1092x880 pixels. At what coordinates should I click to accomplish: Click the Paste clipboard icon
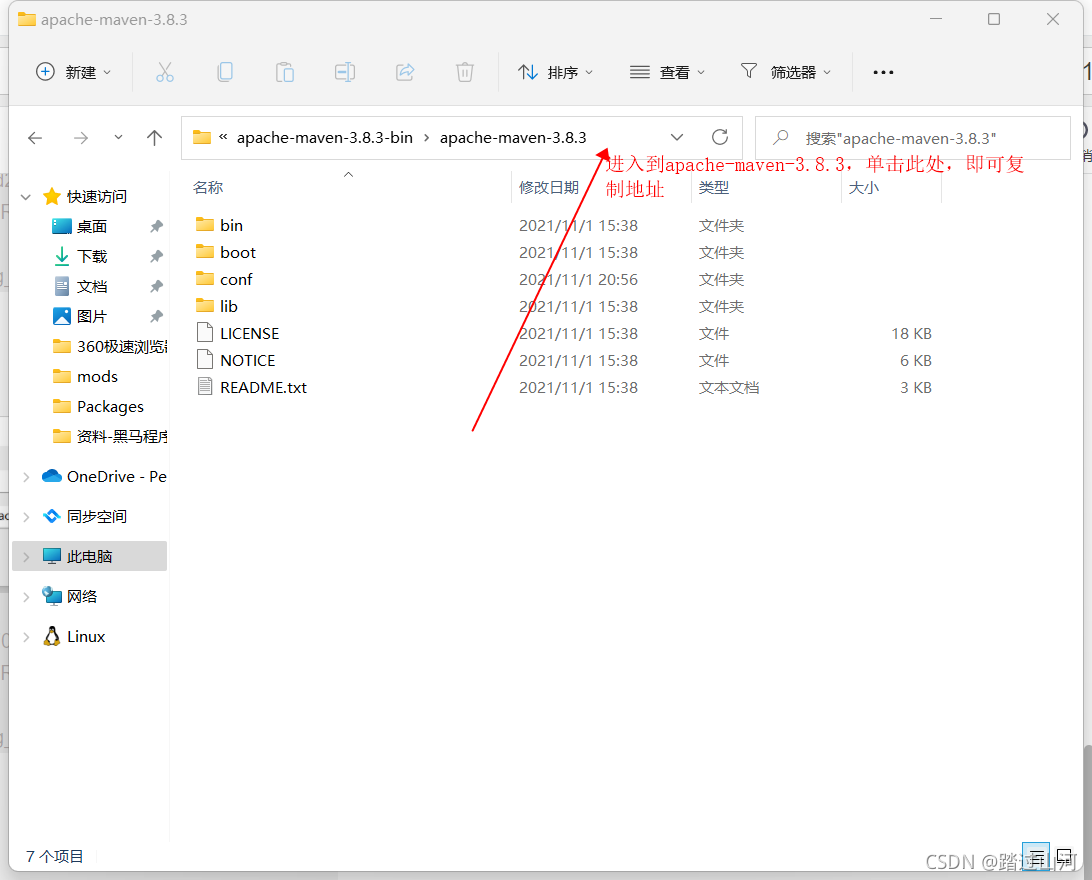284,72
